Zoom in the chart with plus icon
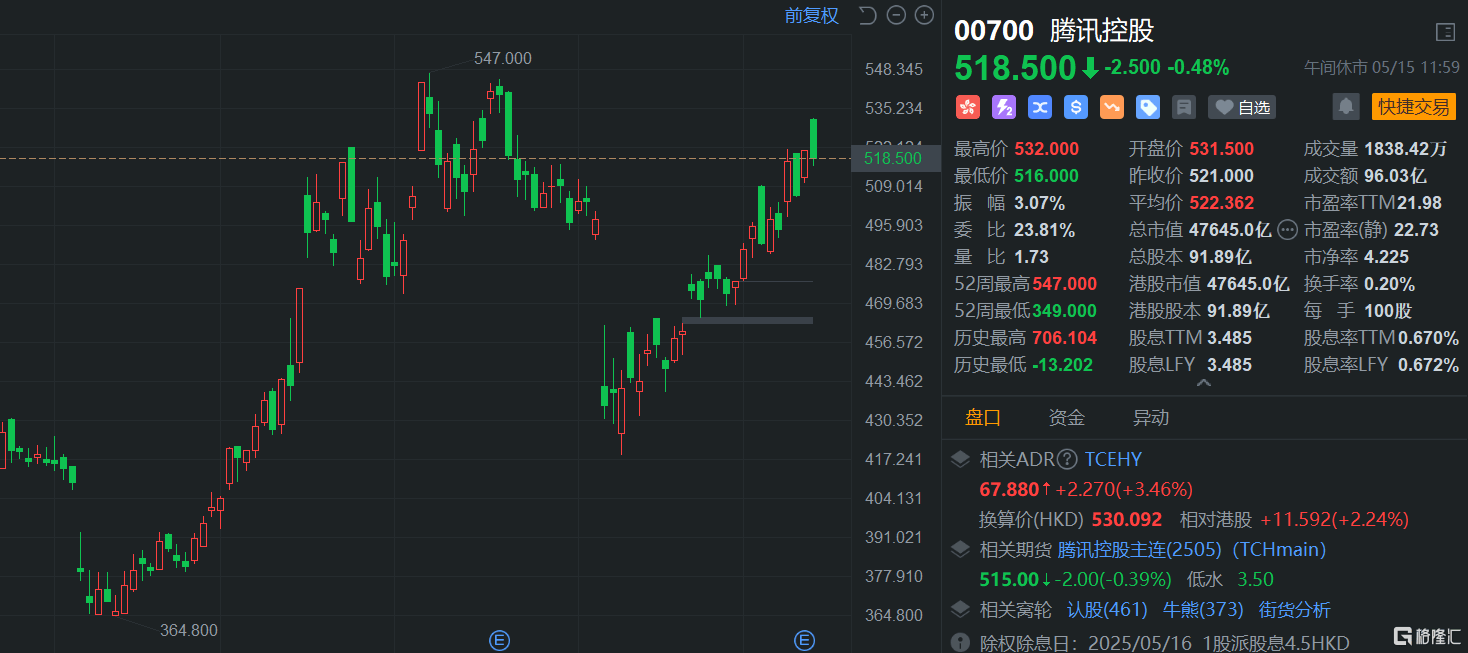The width and height of the screenshot is (1468, 653). (924, 15)
